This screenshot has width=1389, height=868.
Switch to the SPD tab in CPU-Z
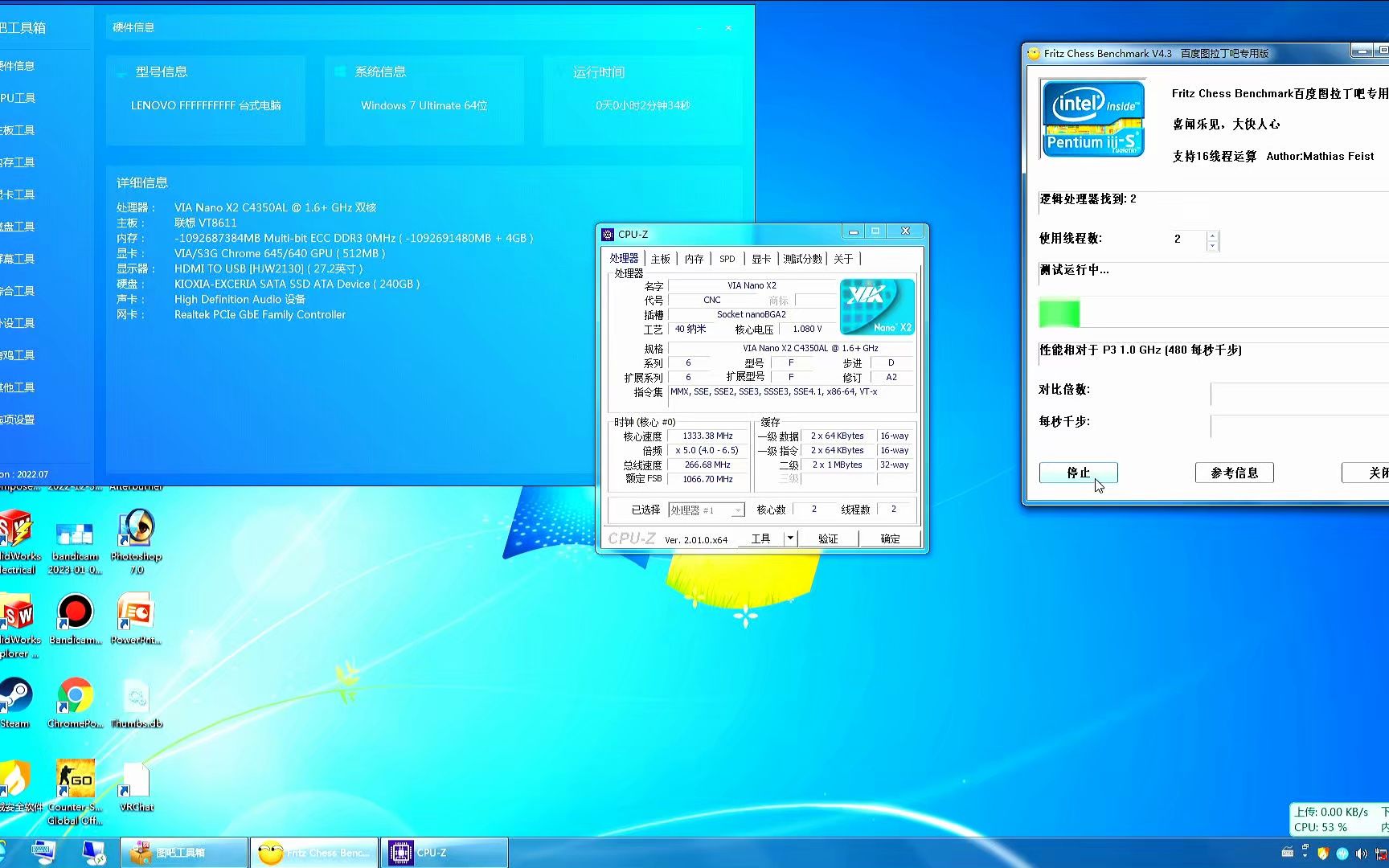(x=727, y=258)
